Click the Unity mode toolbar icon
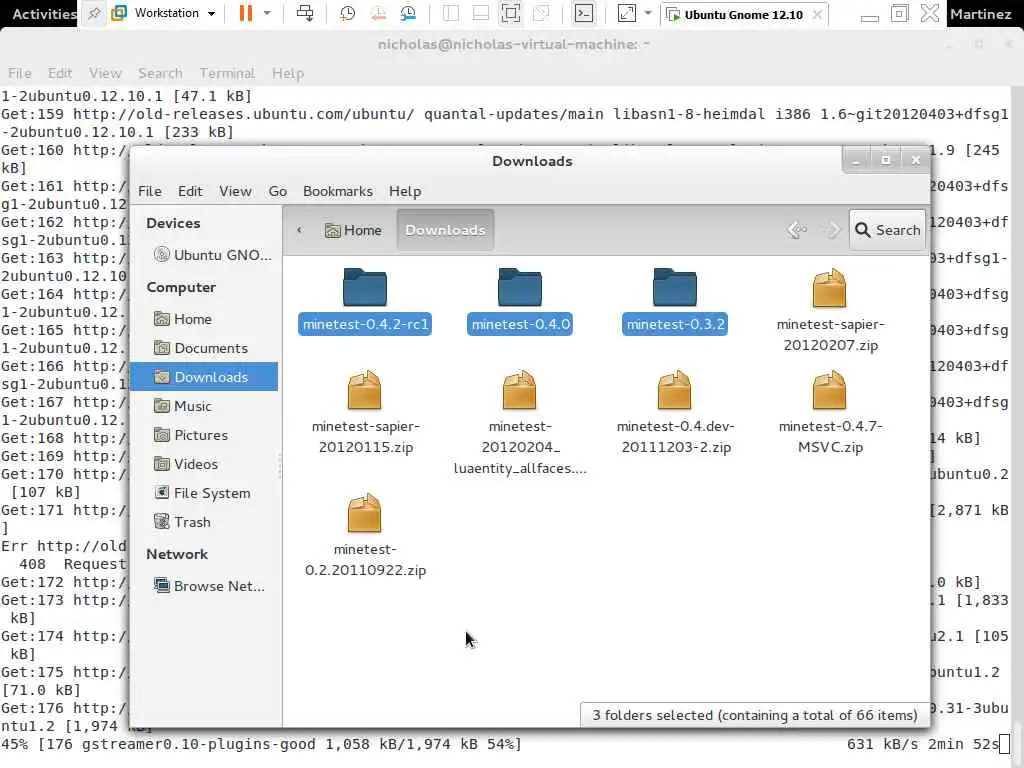The height and width of the screenshot is (768, 1024). [x=541, y=13]
